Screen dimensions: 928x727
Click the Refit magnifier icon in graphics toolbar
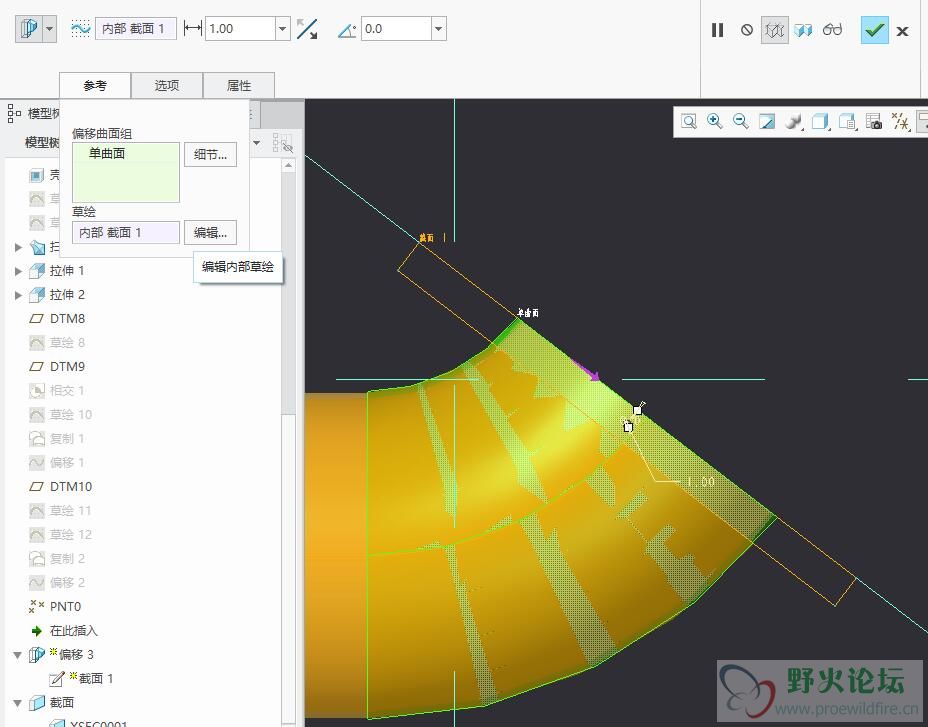(688, 122)
